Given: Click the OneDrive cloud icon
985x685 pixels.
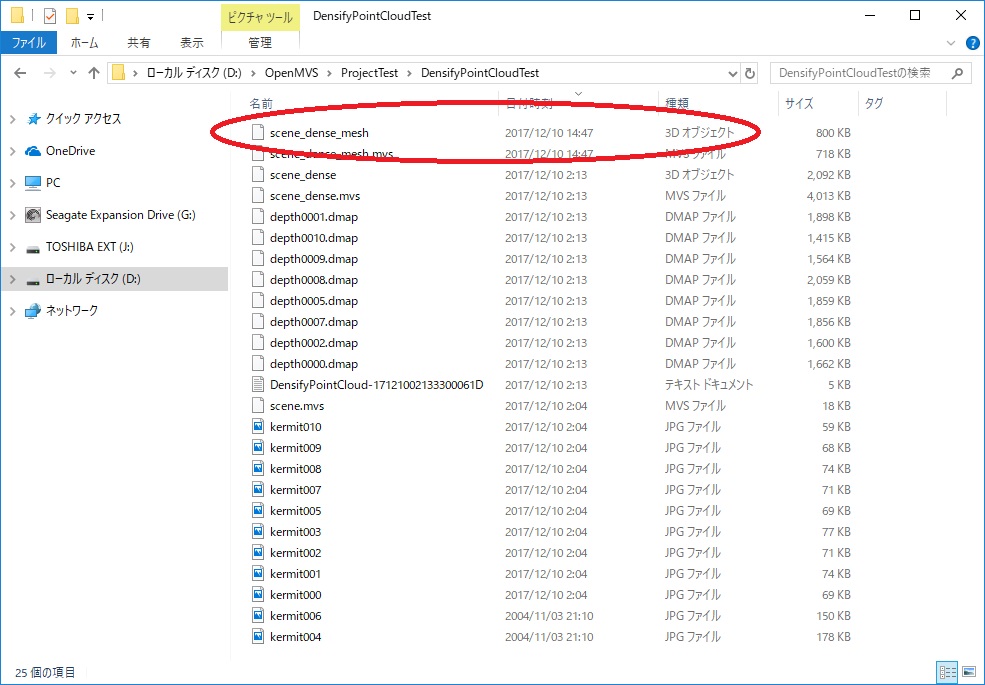Looking at the screenshot, I should pos(33,151).
